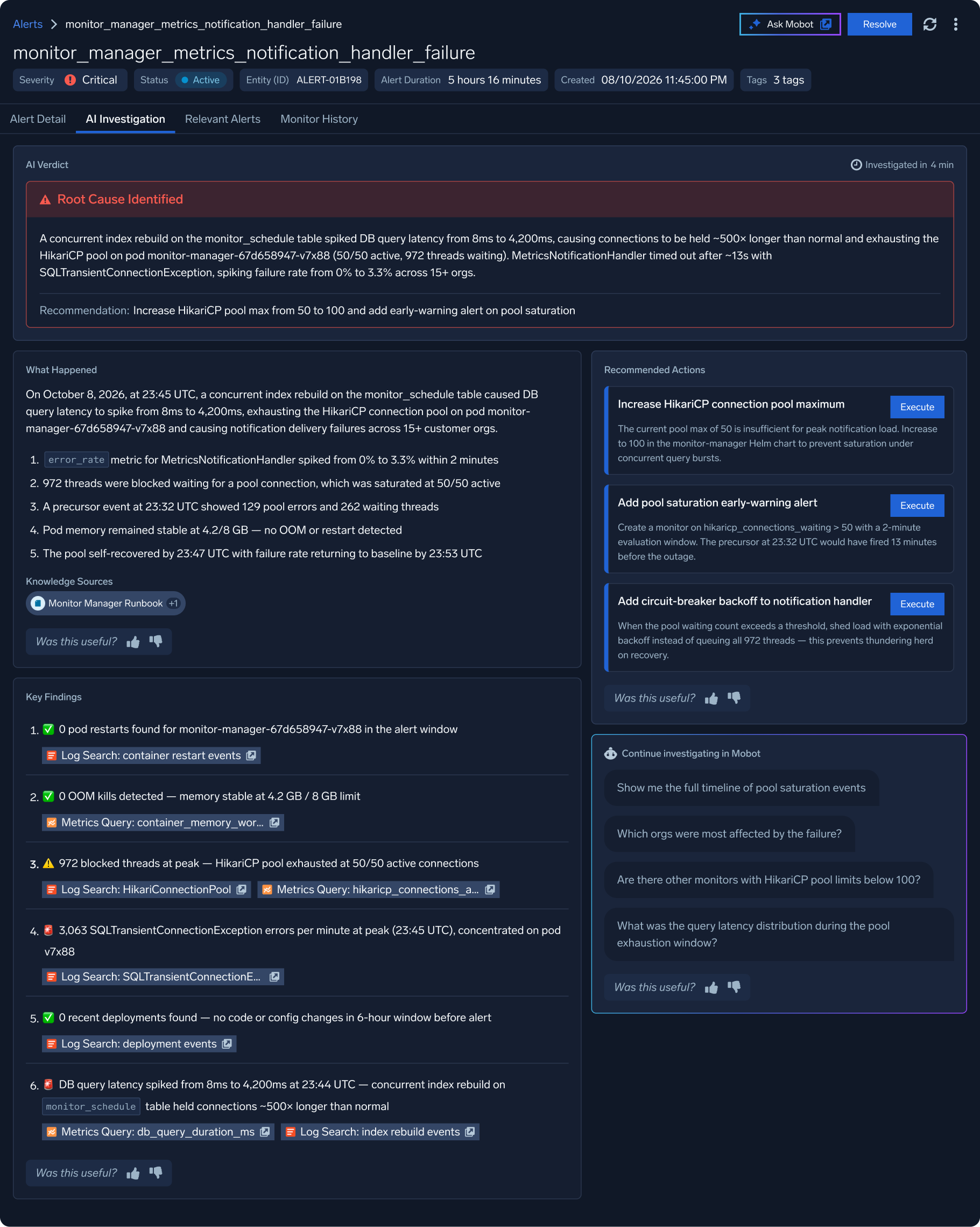This screenshot has height=1227, width=980.
Task: Thumbs up the What Happened section
Action: click(x=133, y=642)
